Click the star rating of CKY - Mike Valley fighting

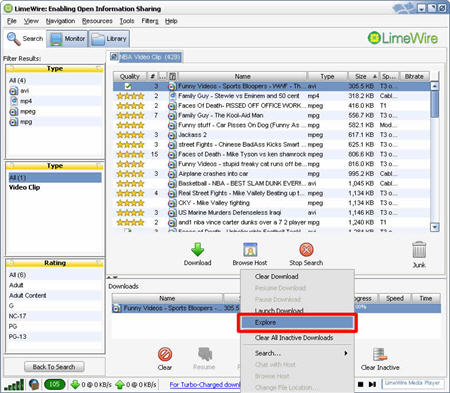(x=130, y=203)
